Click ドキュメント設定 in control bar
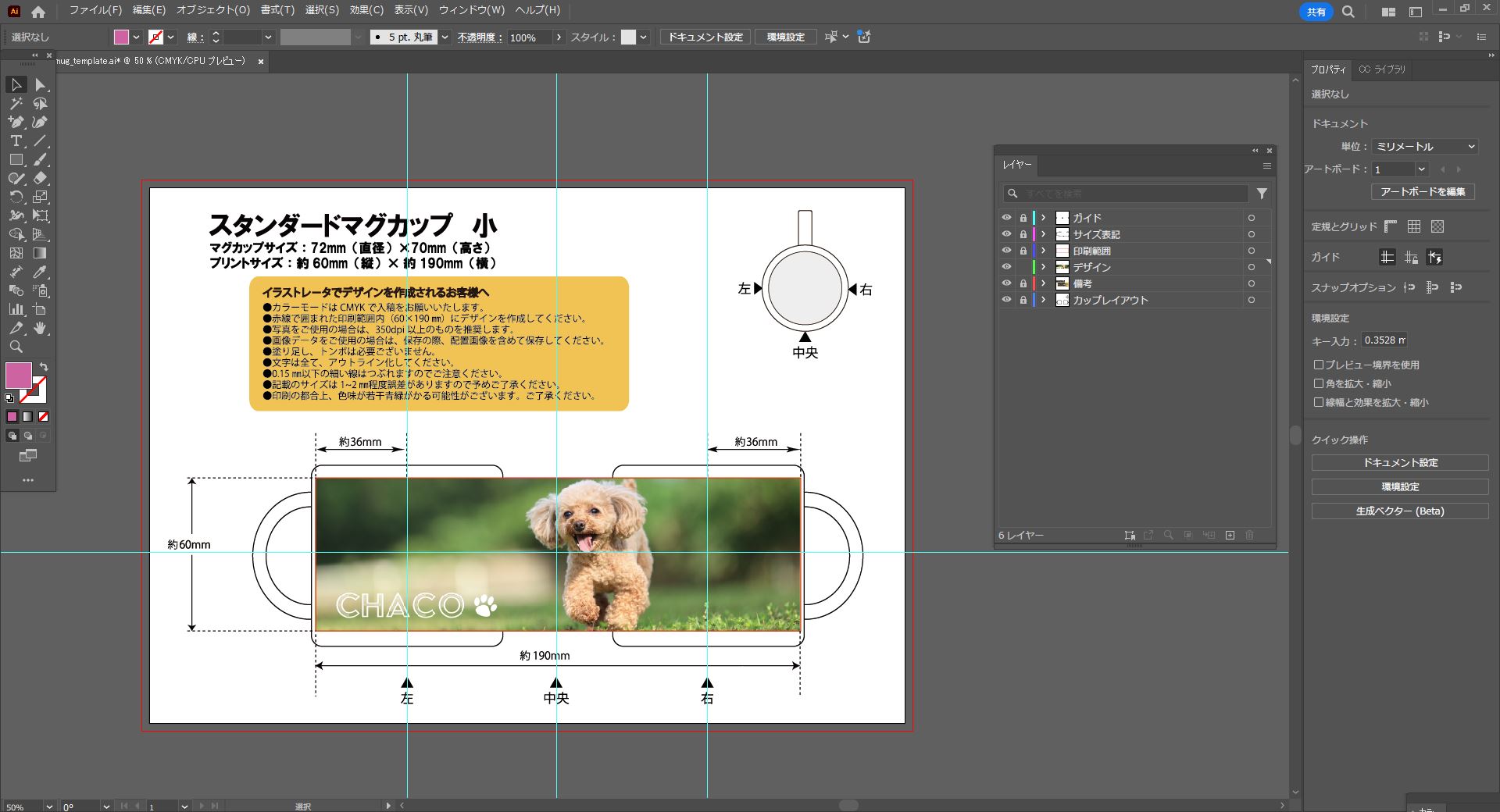1500x812 pixels. 705,37
